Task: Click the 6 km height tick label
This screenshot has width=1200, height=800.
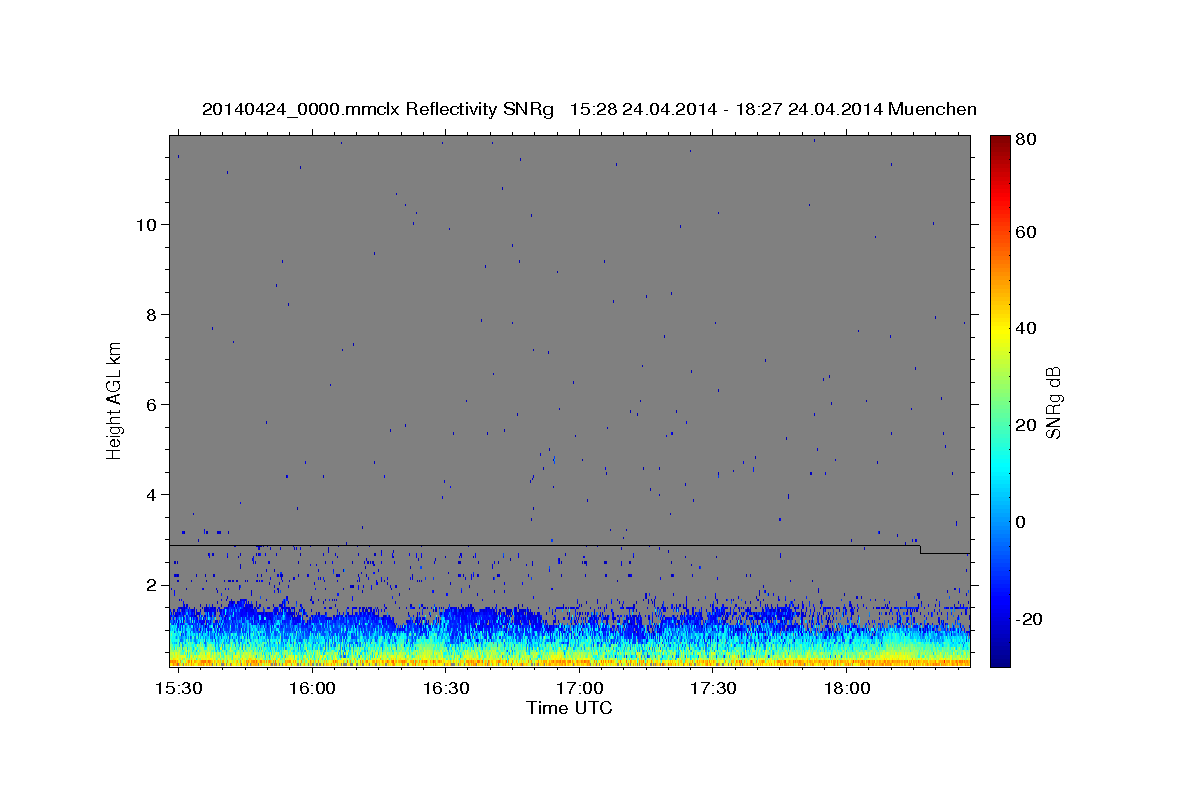Action: (152, 404)
